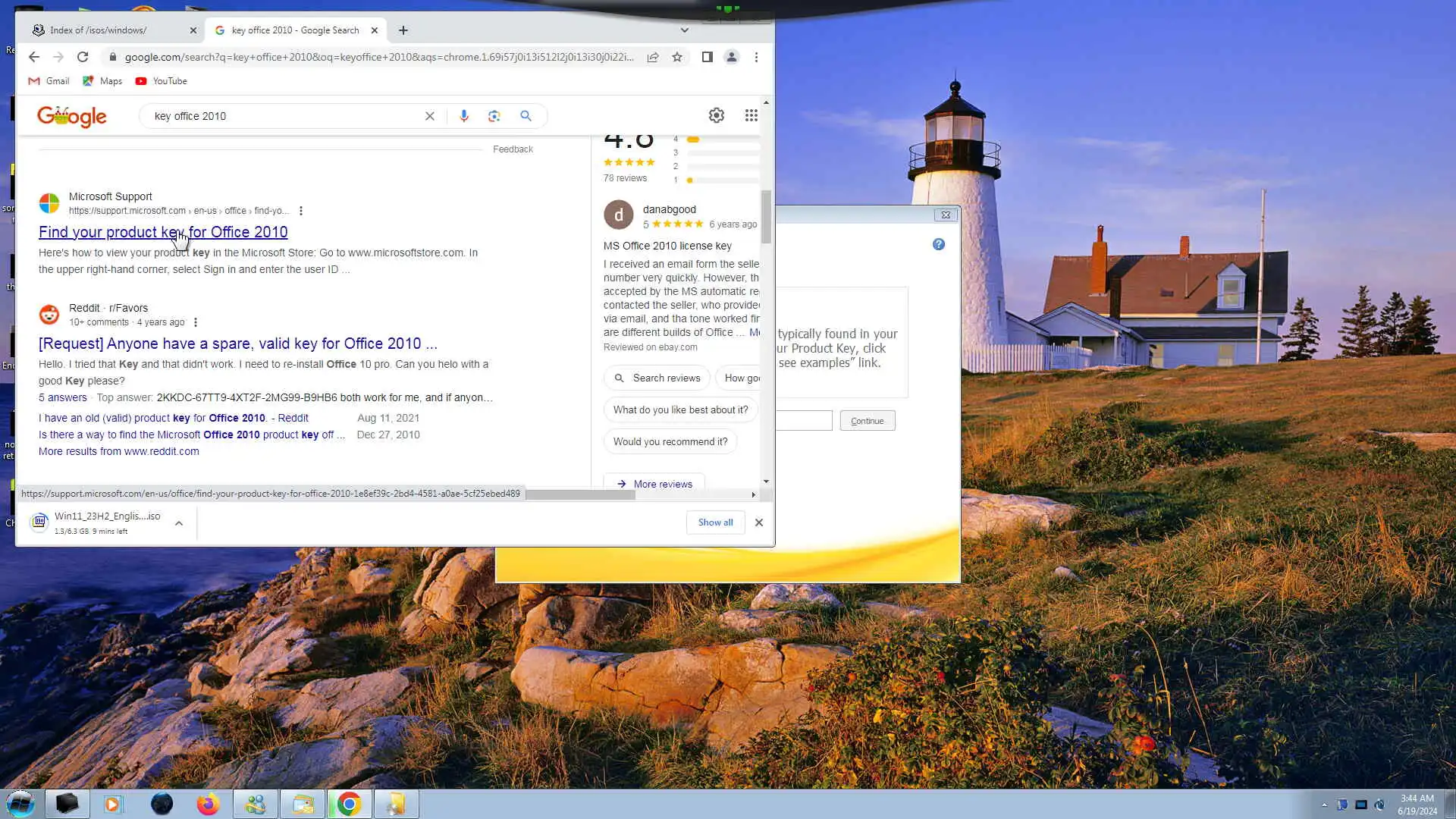Click the help question mark icon
The height and width of the screenshot is (819, 1456).
coord(939,244)
